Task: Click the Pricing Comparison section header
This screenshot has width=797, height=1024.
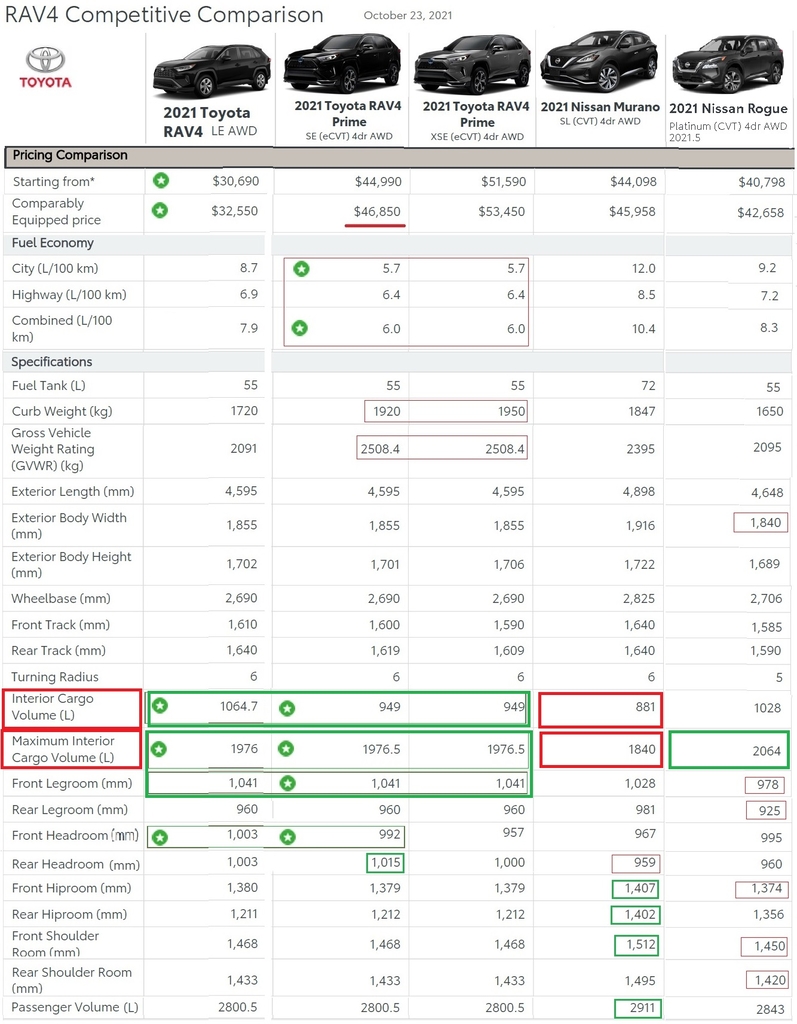Action: coord(399,156)
